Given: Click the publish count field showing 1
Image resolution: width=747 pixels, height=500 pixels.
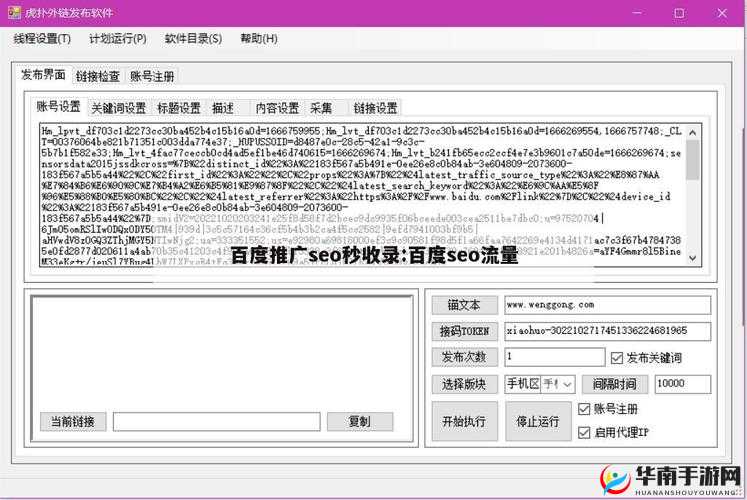Looking at the screenshot, I should pyautogui.click(x=555, y=357).
